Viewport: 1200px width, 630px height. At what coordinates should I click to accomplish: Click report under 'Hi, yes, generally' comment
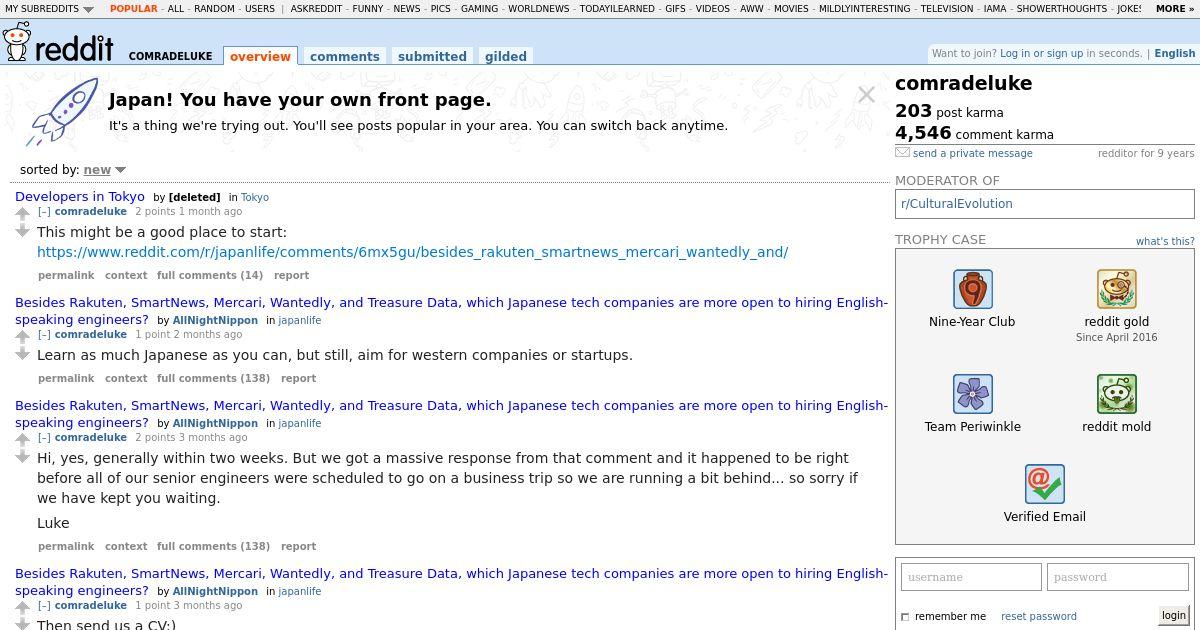pyautogui.click(x=298, y=546)
